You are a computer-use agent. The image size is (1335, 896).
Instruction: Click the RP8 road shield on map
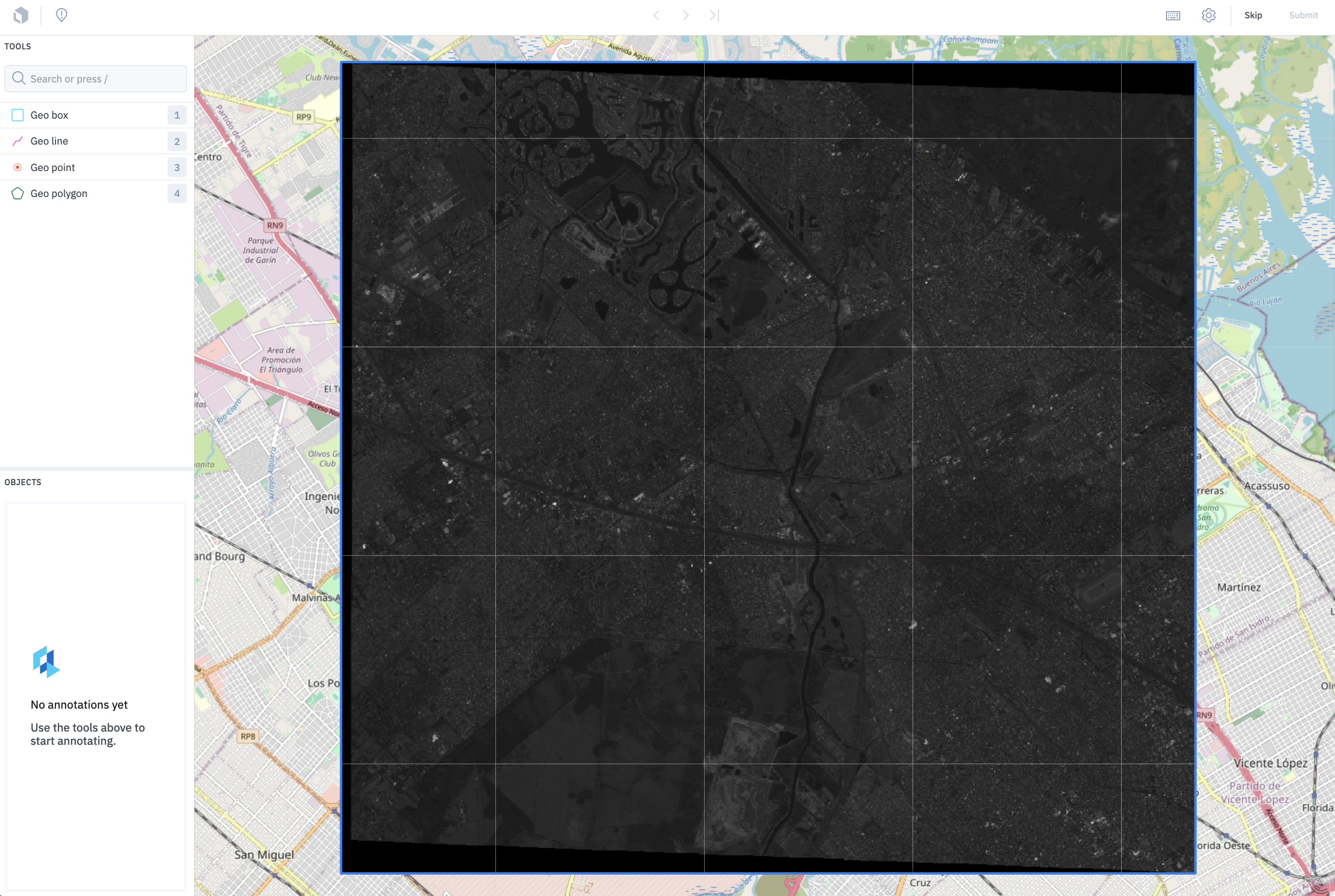coord(248,736)
